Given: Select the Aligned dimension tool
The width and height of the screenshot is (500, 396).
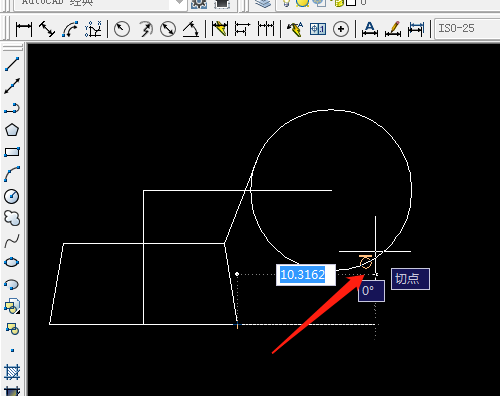Looking at the screenshot, I should [x=47, y=29].
